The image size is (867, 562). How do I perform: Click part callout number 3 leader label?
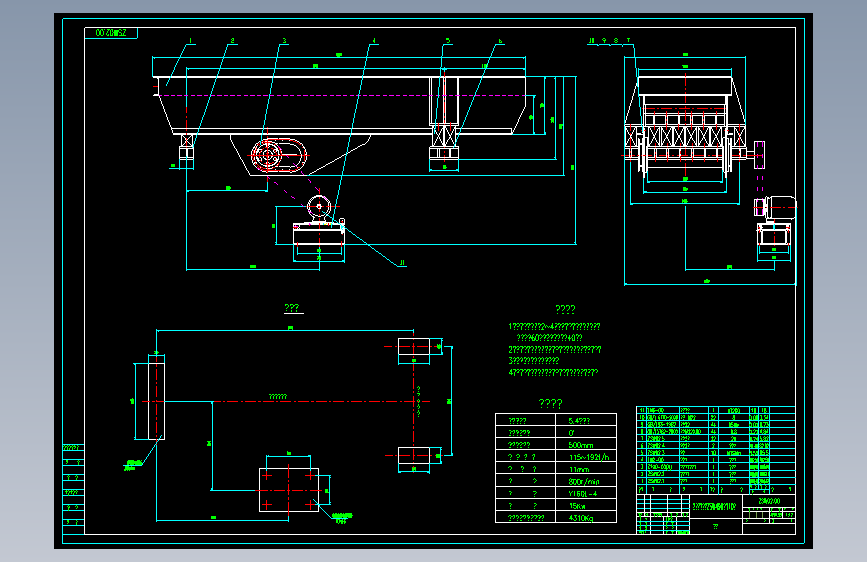[284, 41]
